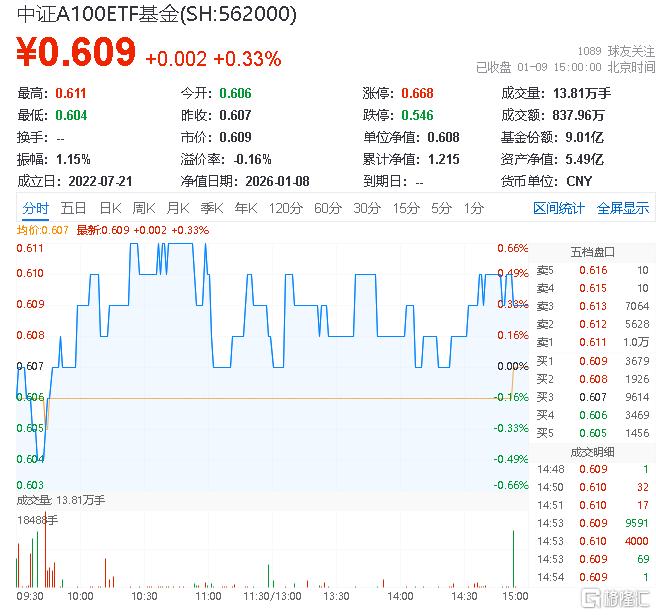Select the 卖4 order row at 0.615
Viewport: 656px width, 615px height.
[592, 288]
